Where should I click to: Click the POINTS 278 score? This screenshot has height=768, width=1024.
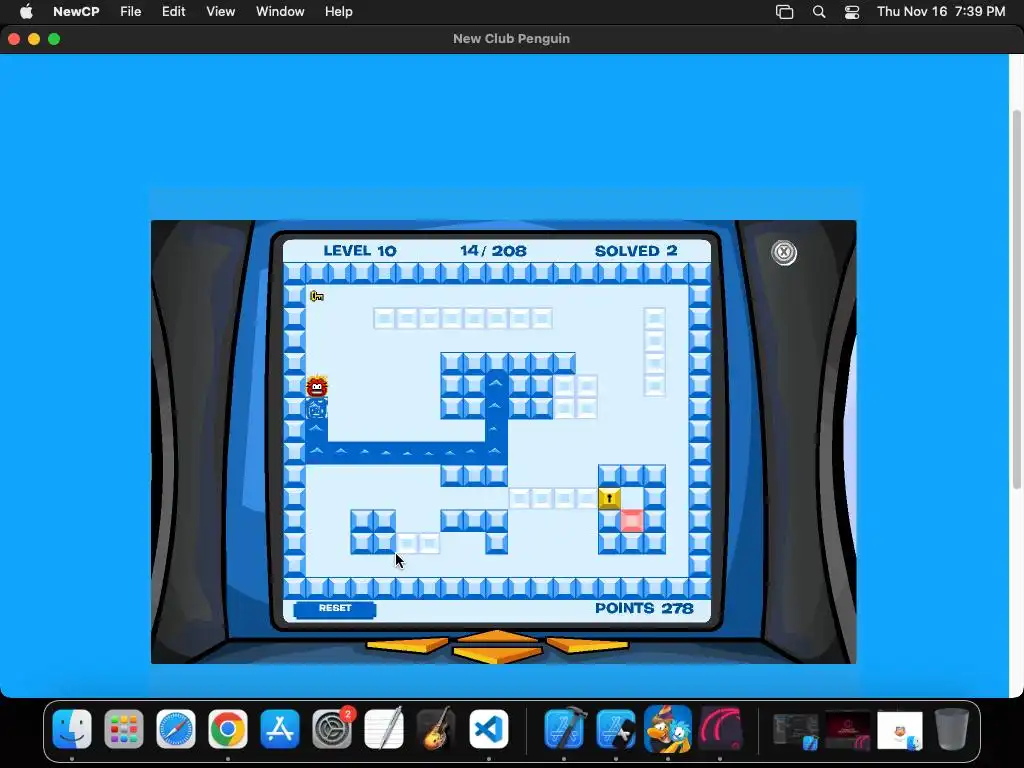pyautogui.click(x=644, y=609)
